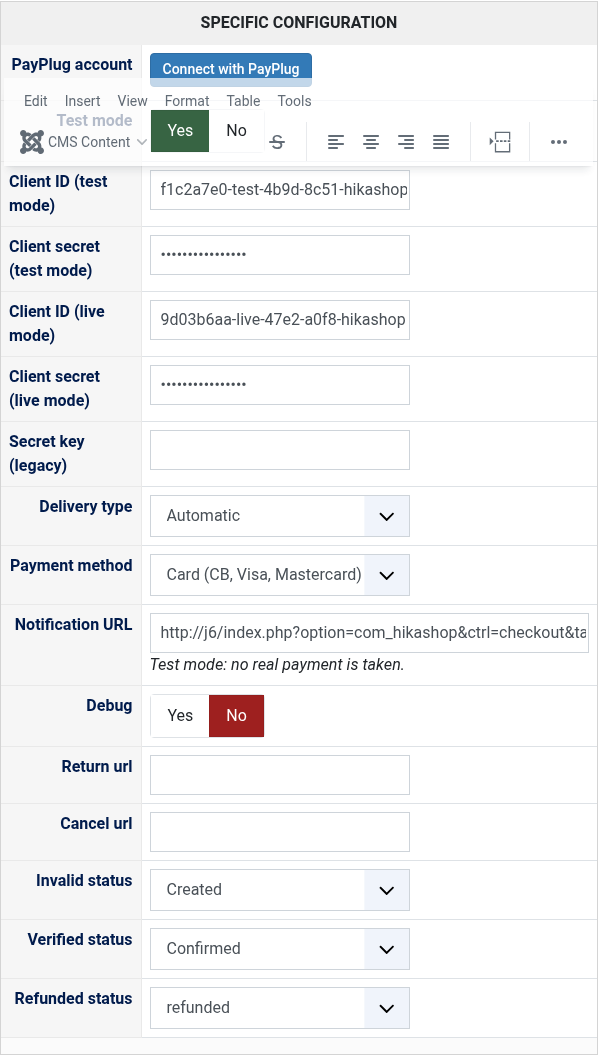The height and width of the screenshot is (1055, 598).
Task: Click the Refunded status label
Action: coord(73,998)
